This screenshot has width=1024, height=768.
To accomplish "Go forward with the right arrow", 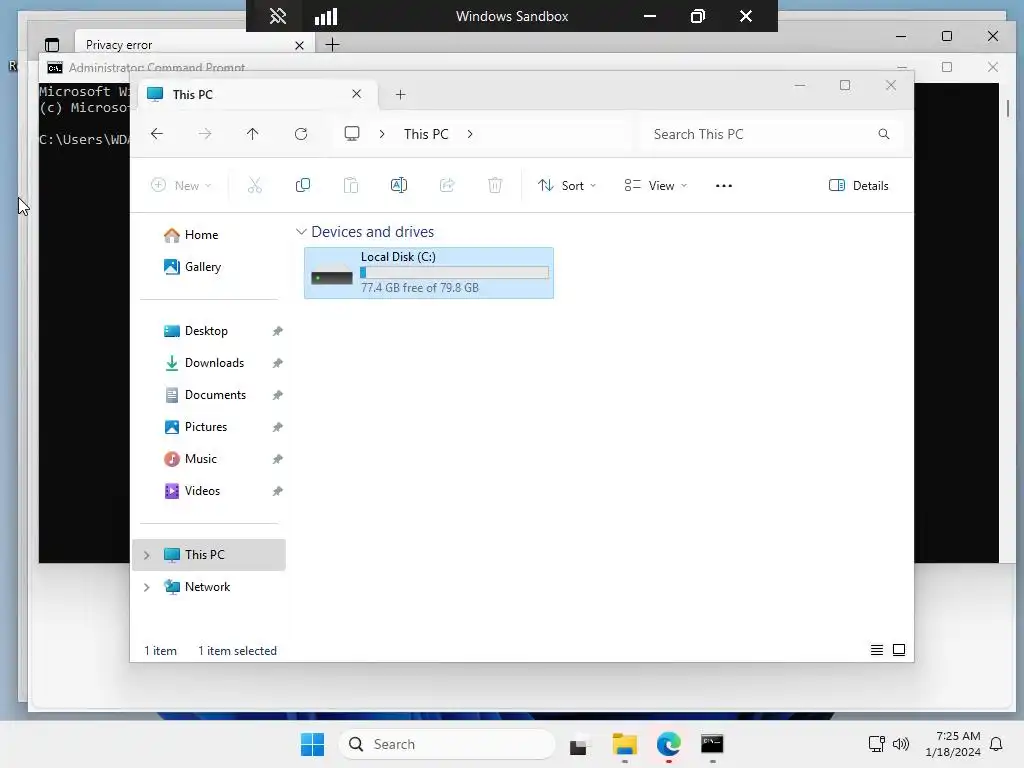I will (x=205, y=134).
